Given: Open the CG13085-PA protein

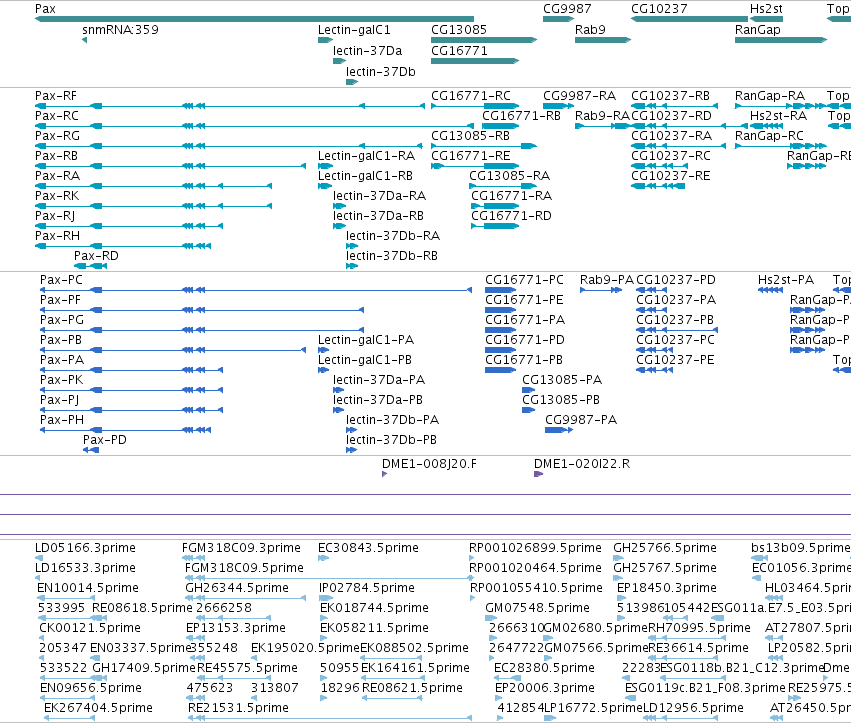Looking at the screenshot, I should coord(562,380).
